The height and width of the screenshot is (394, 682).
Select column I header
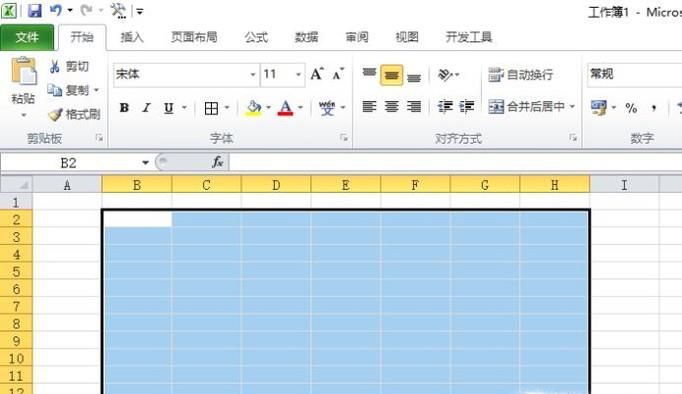[624, 185]
